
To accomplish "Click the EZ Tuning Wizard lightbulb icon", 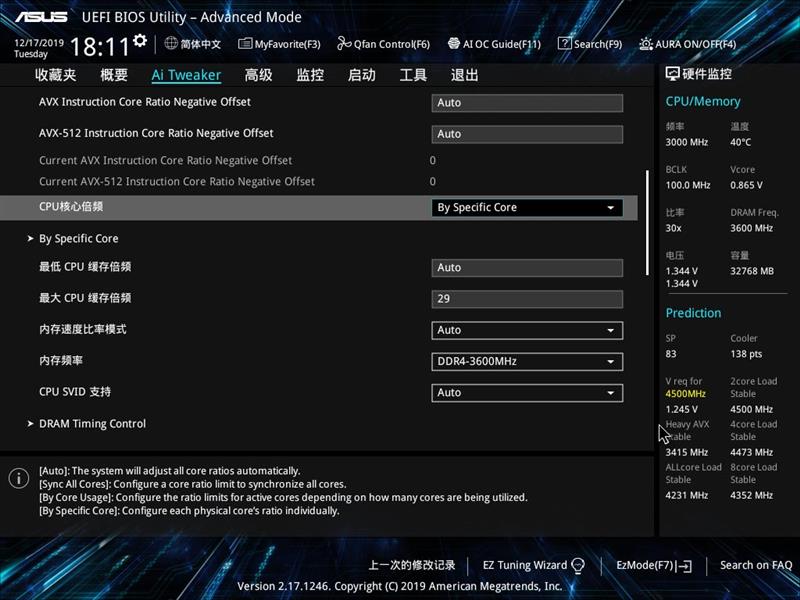I will click(578, 565).
